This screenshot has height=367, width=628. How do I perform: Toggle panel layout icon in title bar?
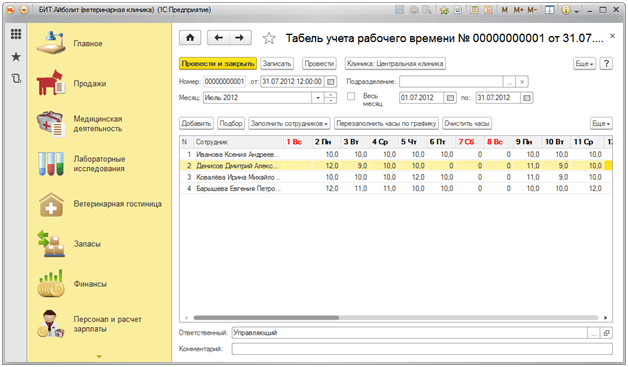point(550,10)
